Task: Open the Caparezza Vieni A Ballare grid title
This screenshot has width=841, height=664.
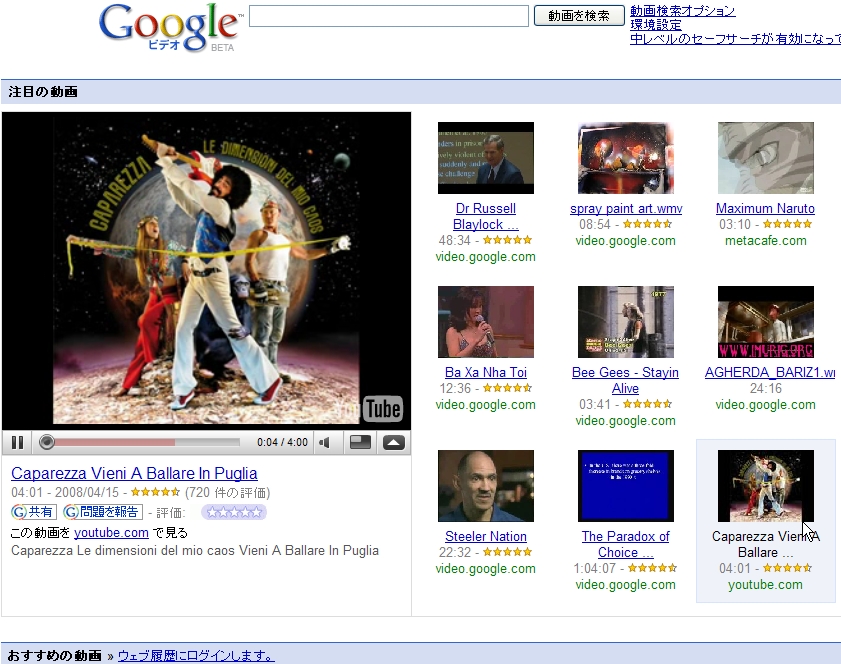Action: click(x=766, y=544)
